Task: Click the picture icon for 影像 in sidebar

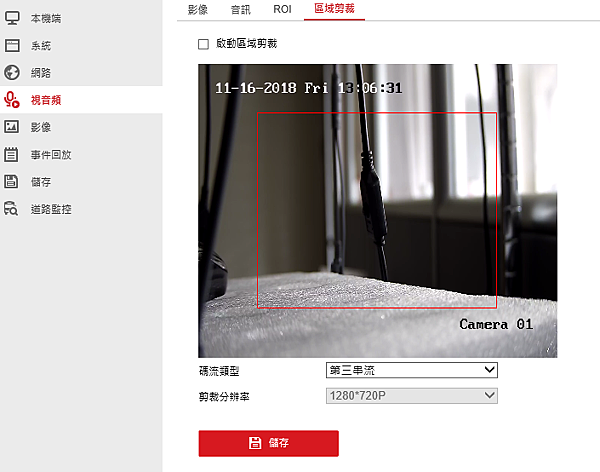Action: pyautogui.click(x=11, y=127)
